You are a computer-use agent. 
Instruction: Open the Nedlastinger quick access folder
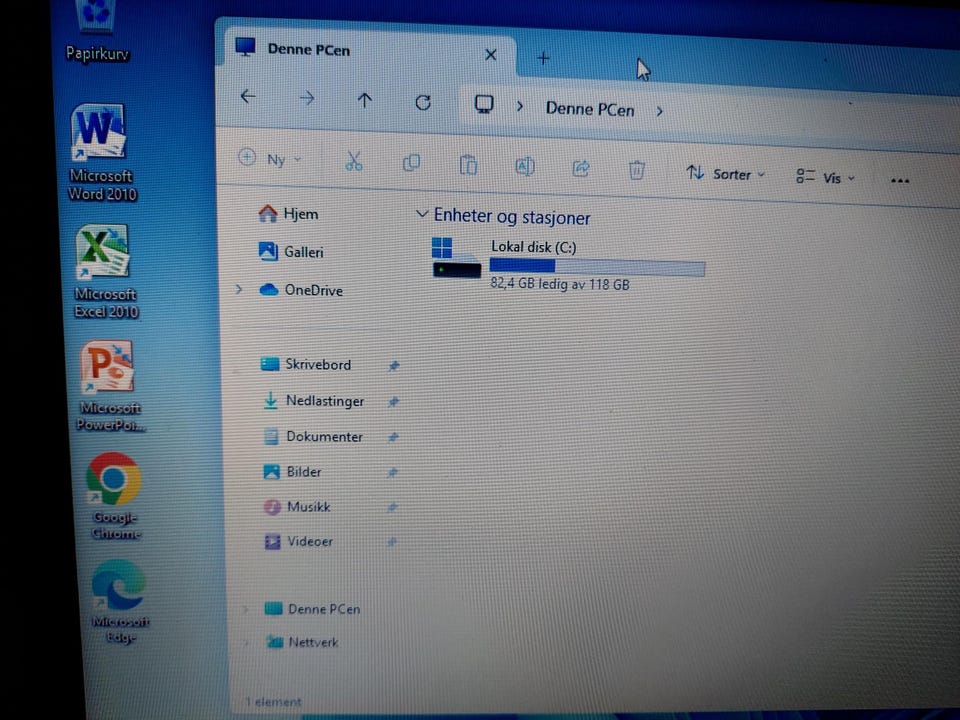click(x=313, y=401)
